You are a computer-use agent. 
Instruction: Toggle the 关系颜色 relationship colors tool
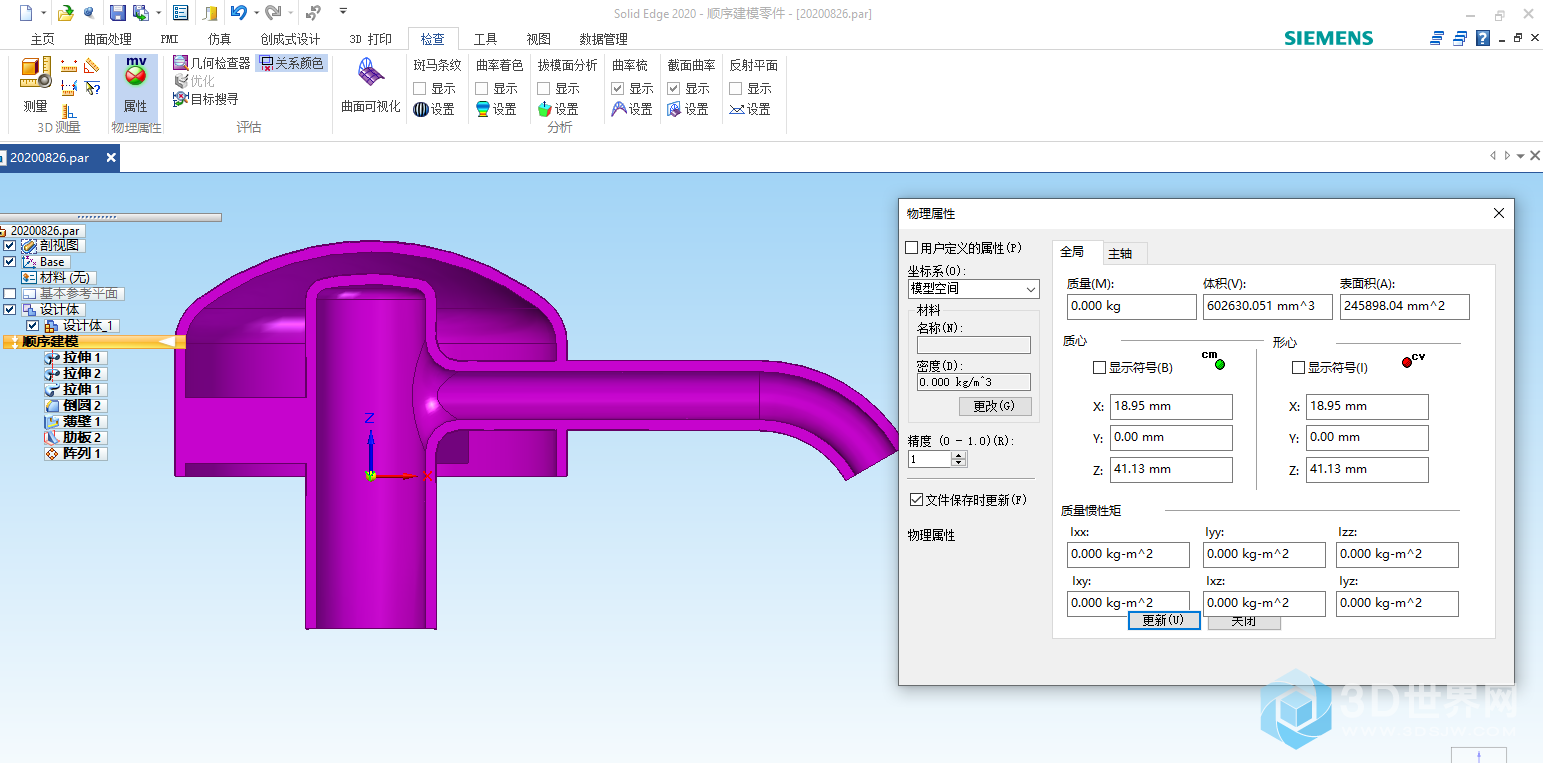tap(291, 63)
